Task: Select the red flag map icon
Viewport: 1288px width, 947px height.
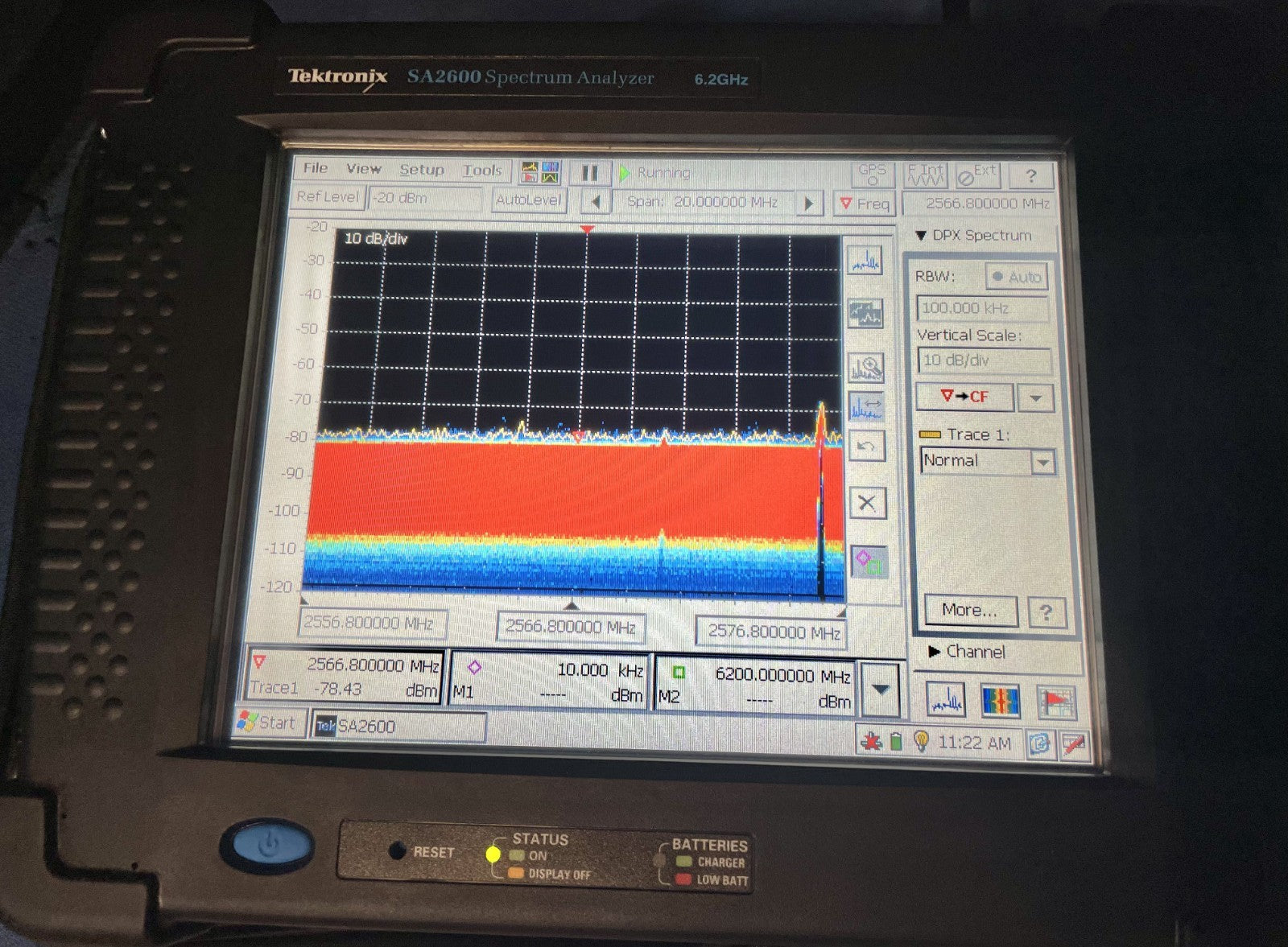Action: click(x=1056, y=702)
